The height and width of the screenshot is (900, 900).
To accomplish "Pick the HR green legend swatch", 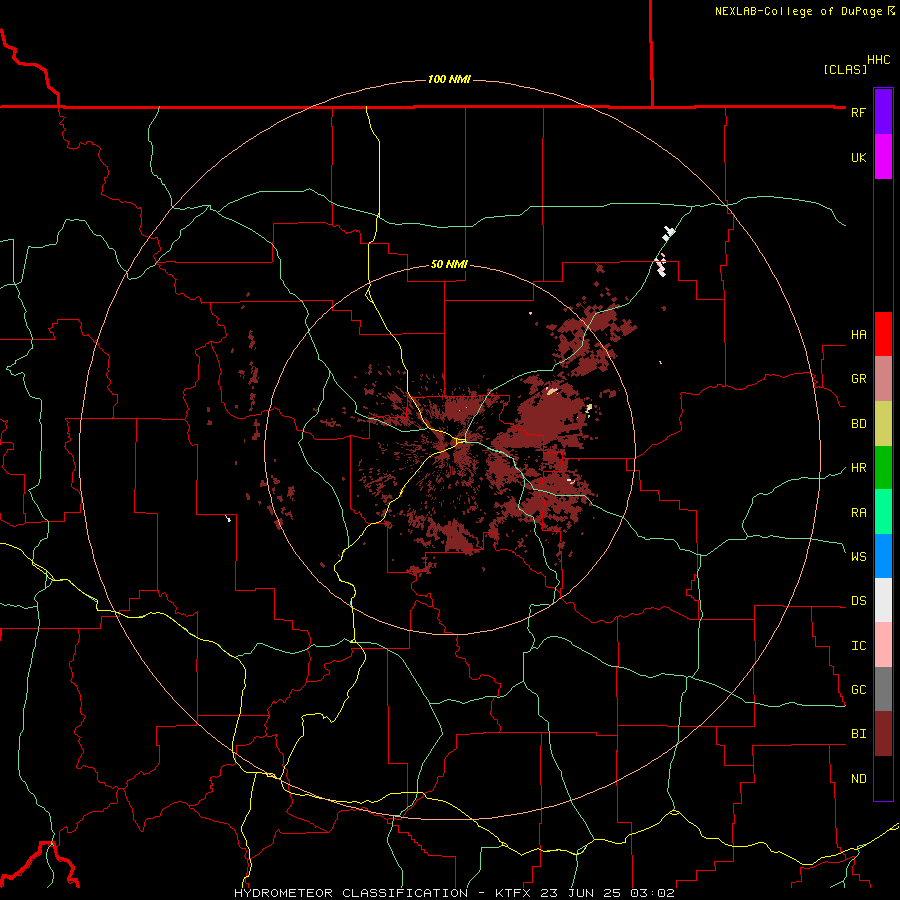I will [x=883, y=468].
